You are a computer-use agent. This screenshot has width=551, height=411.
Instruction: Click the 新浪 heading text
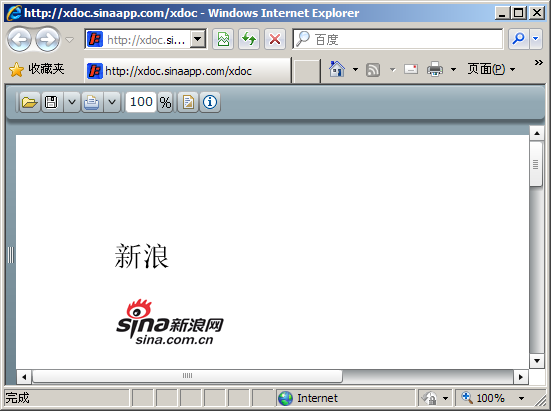click(142, 256)
